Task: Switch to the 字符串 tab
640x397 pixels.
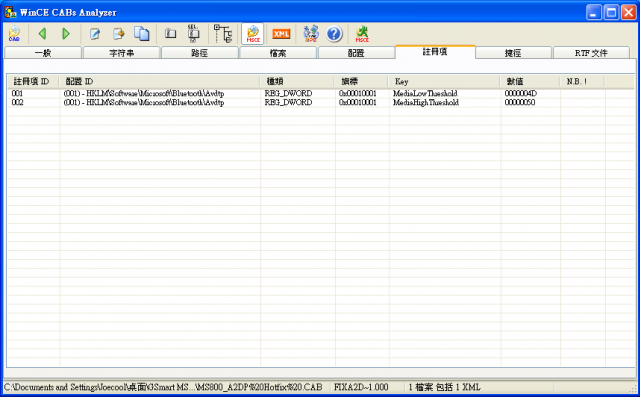Action: 122,53
